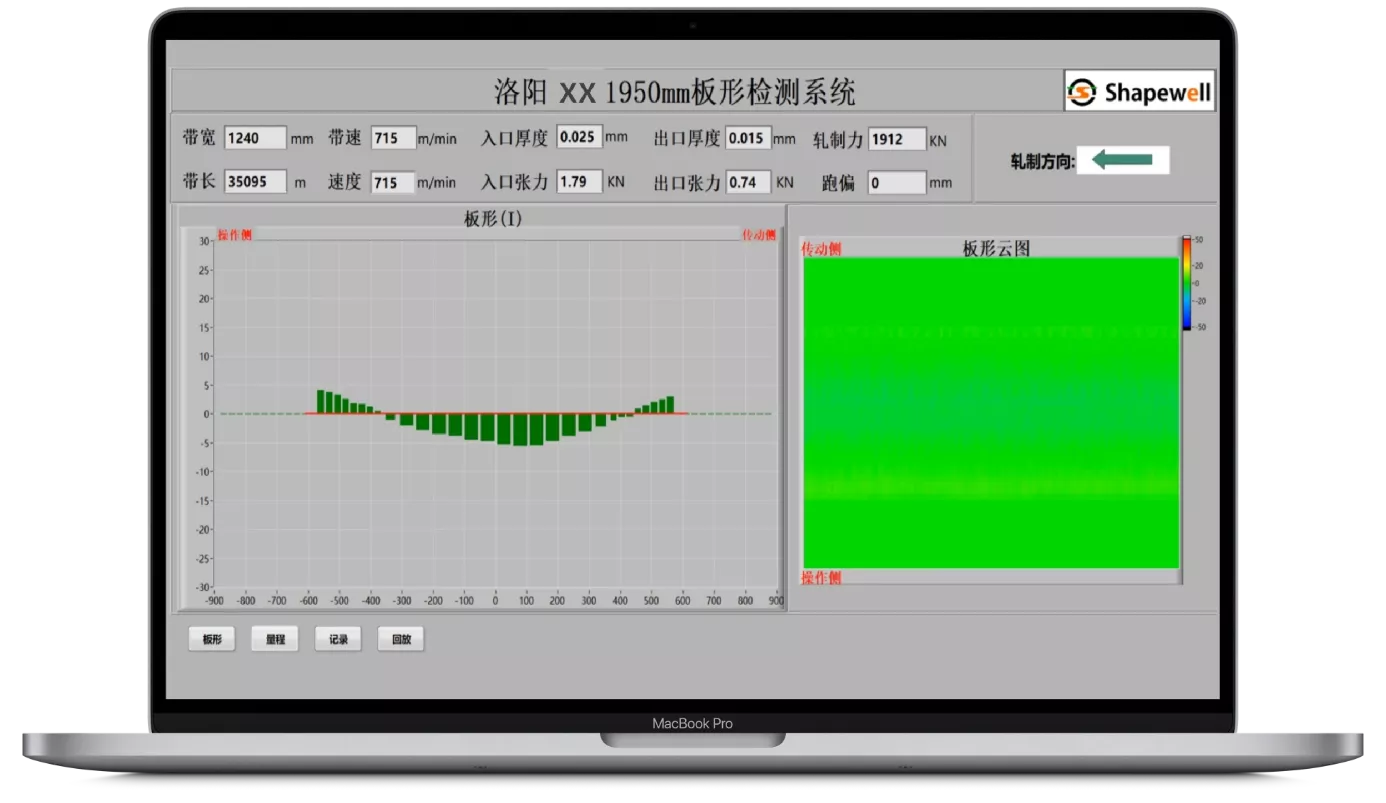Click the 入口厚度 label
Image resolution: width=1386 pixels, height=803 pixels.
pyautogui.click(x=514, y=138)
